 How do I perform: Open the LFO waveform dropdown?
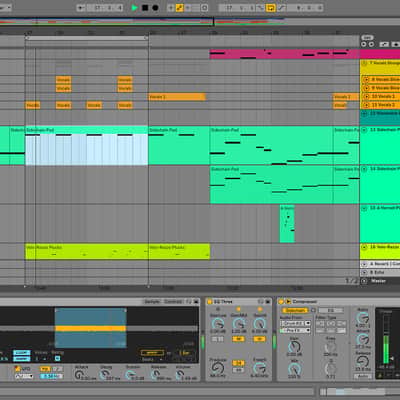[24, 376]
